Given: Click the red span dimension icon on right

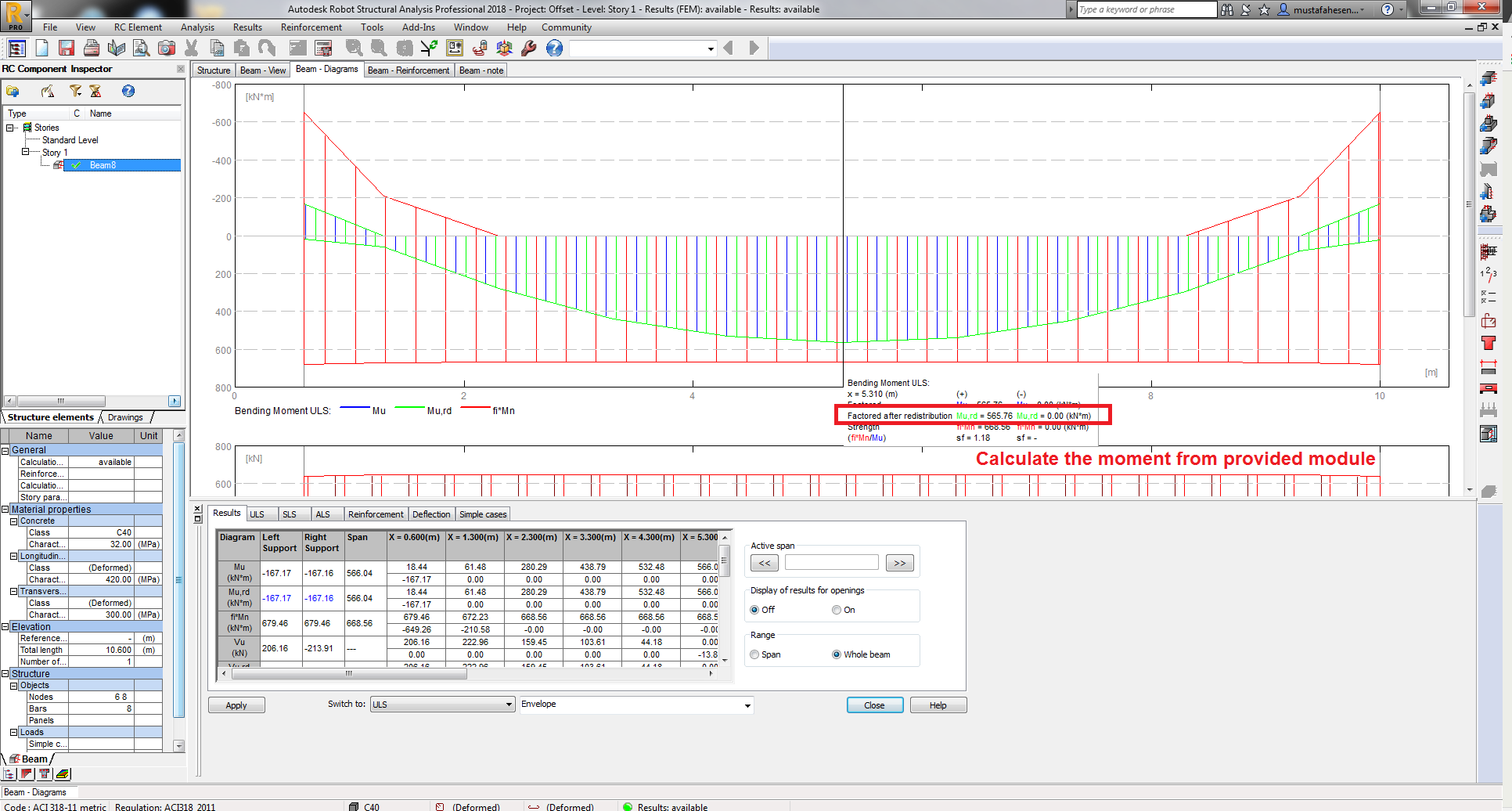Looking at the screenshot, I should coord(1489,366).
